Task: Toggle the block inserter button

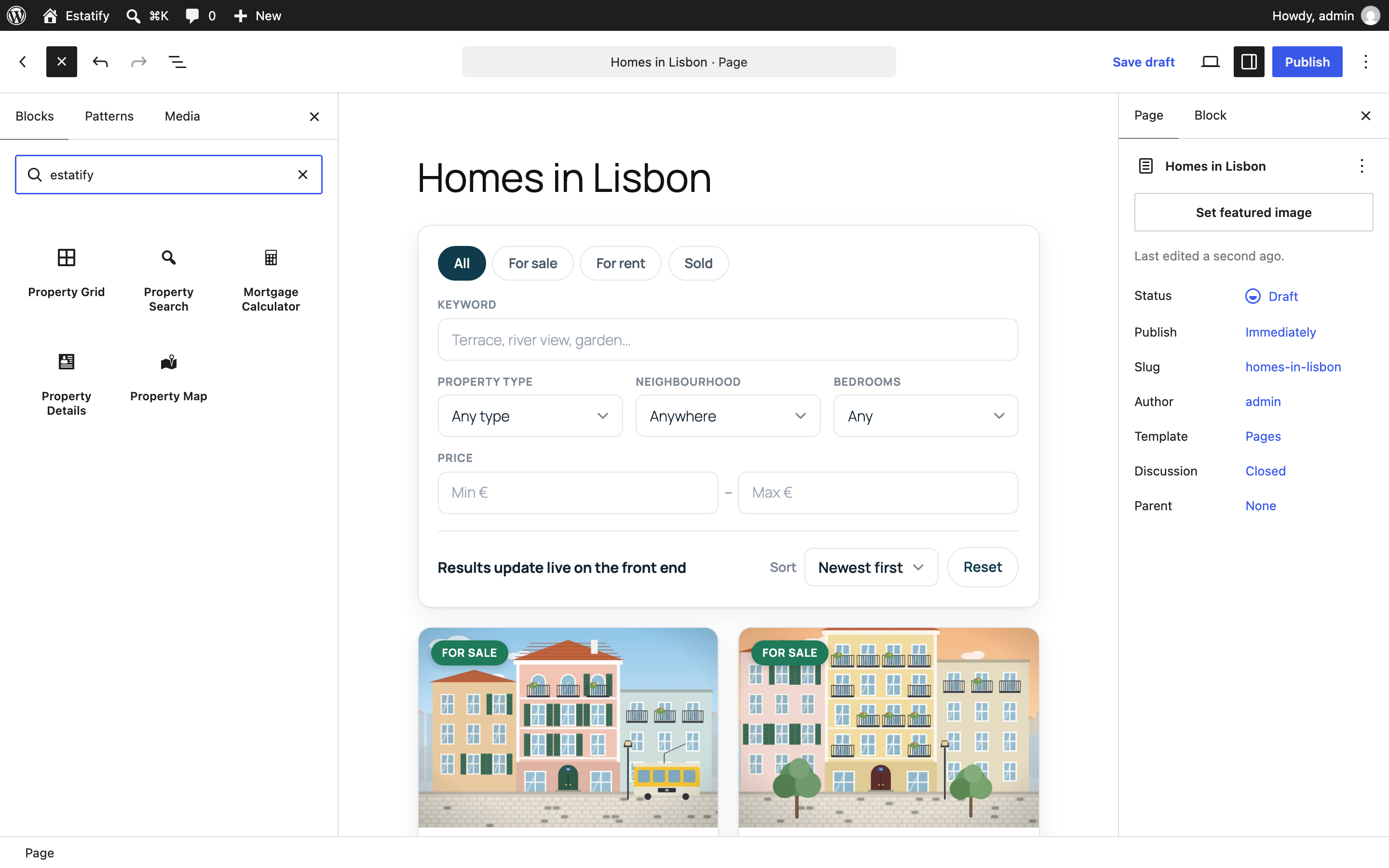Action: (x=61, y=61)
